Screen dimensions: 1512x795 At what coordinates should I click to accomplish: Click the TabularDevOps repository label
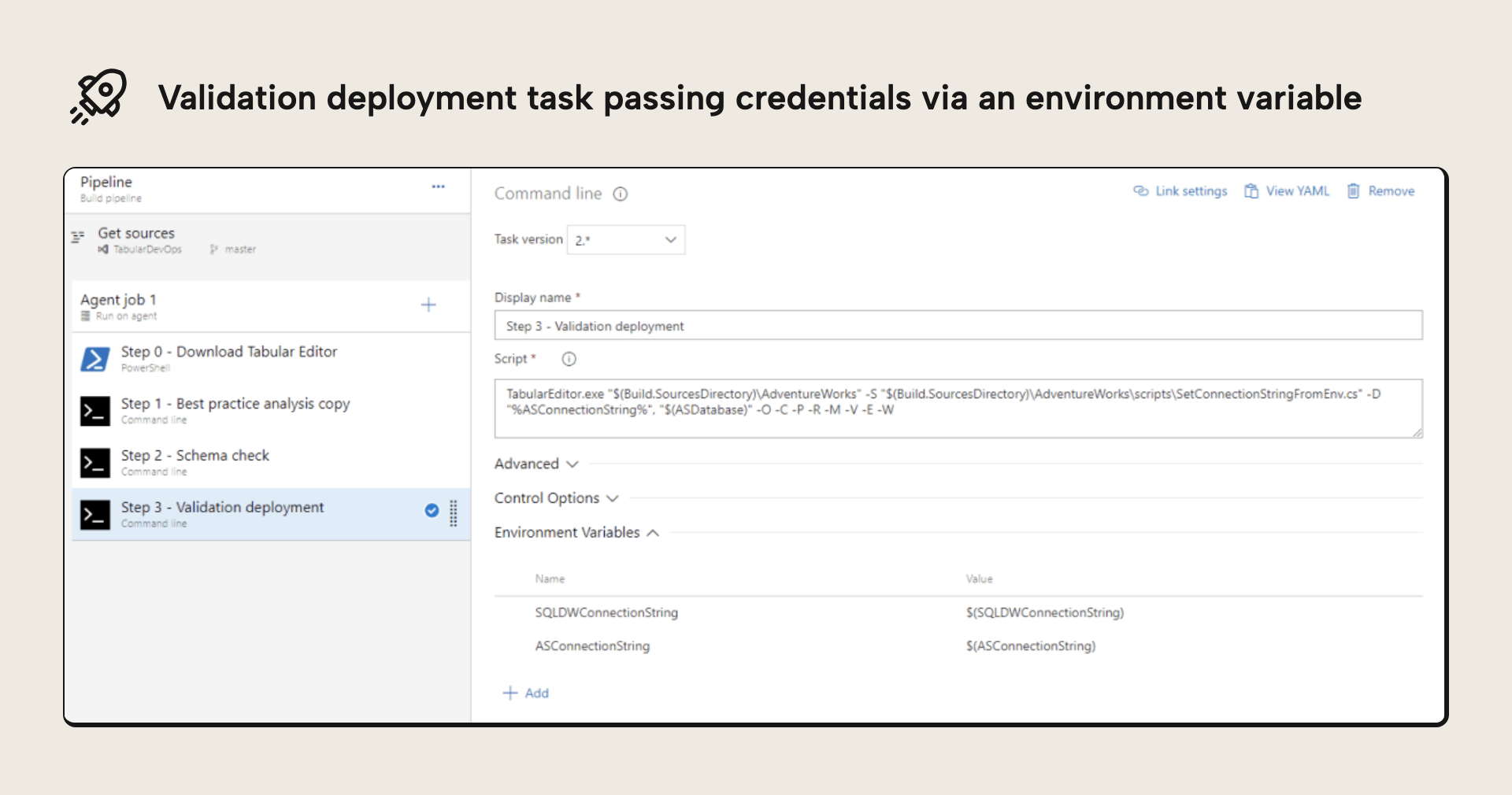pos(147,250)
